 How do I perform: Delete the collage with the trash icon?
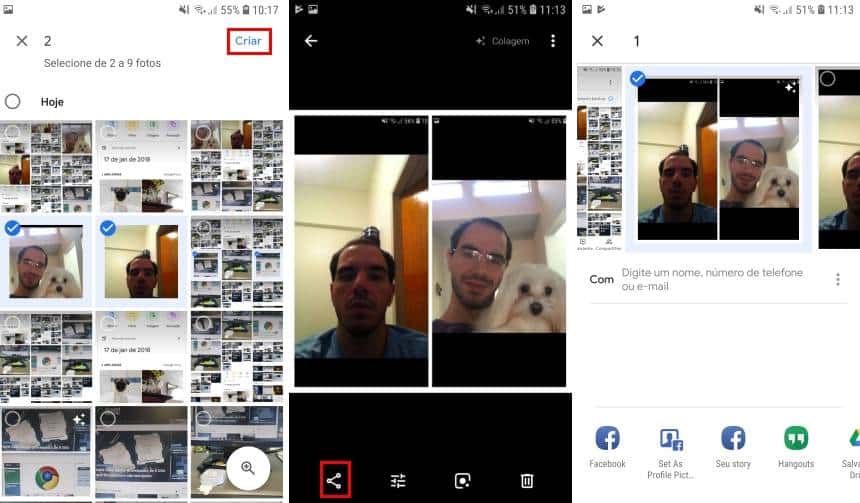coord(527,481)
